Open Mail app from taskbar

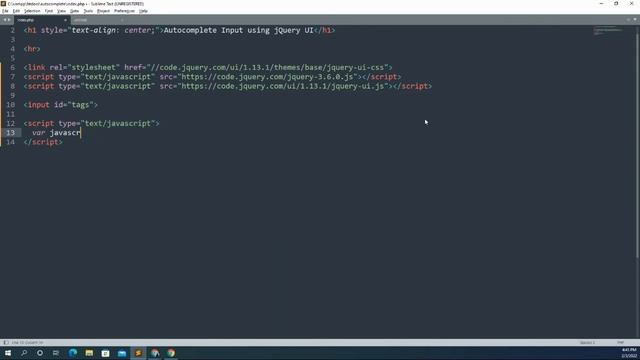pos(122,353)
